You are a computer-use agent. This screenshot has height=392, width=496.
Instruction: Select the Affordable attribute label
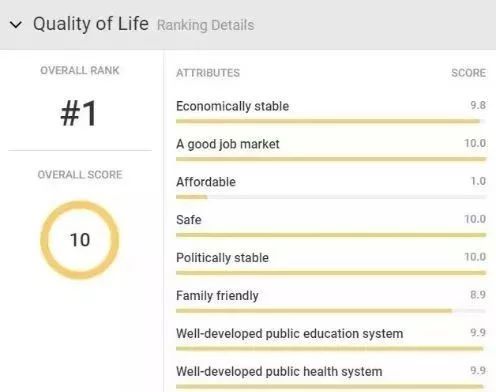click(206, 182)
